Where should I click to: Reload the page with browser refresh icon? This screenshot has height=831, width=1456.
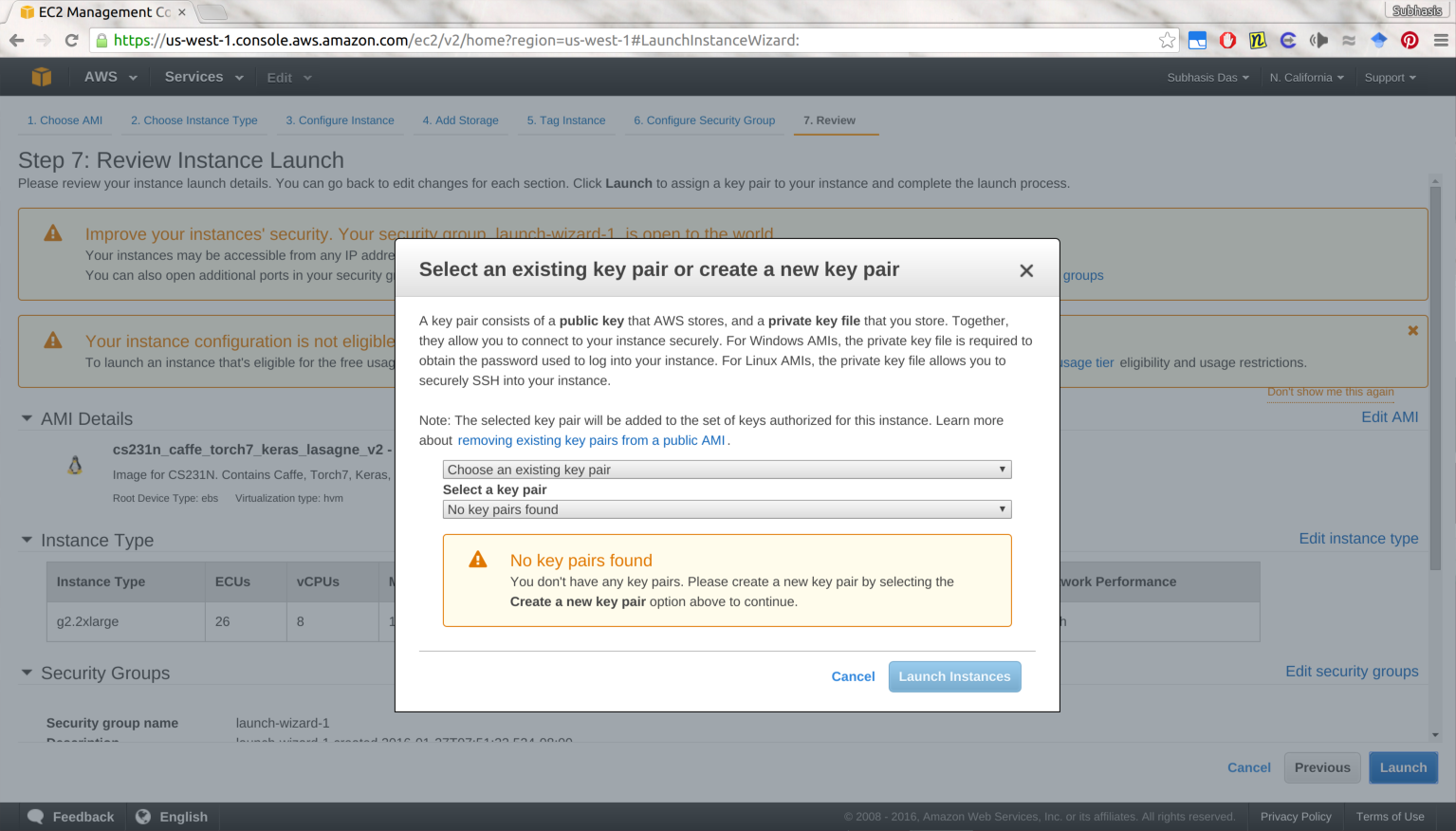71,40
